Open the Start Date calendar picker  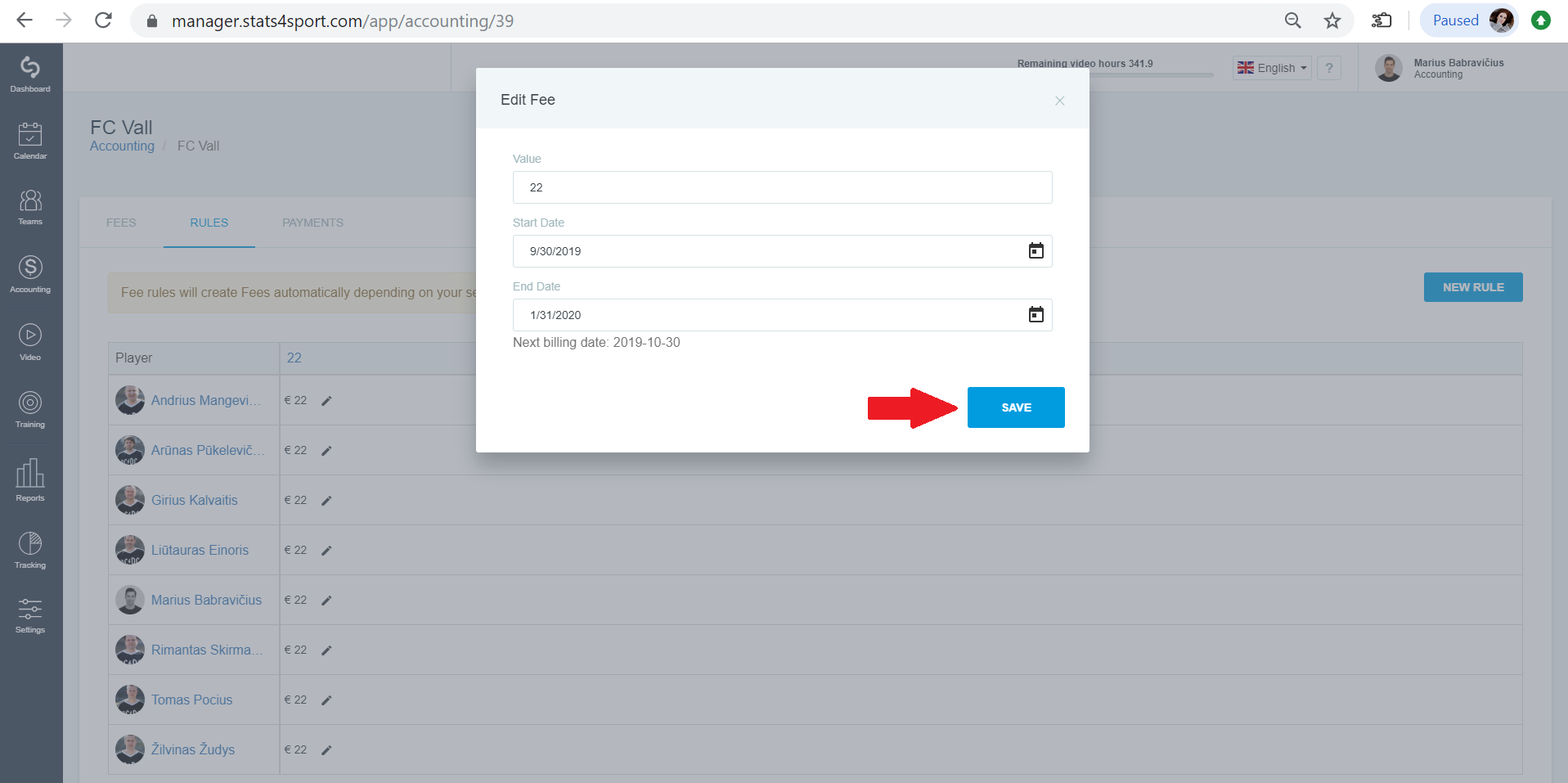click(1036, 251)
